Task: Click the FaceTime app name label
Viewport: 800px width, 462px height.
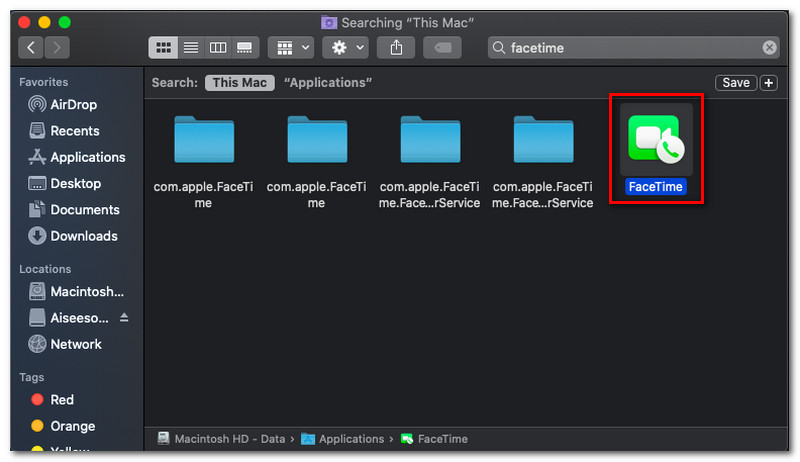Action: (x=656, y=187)
